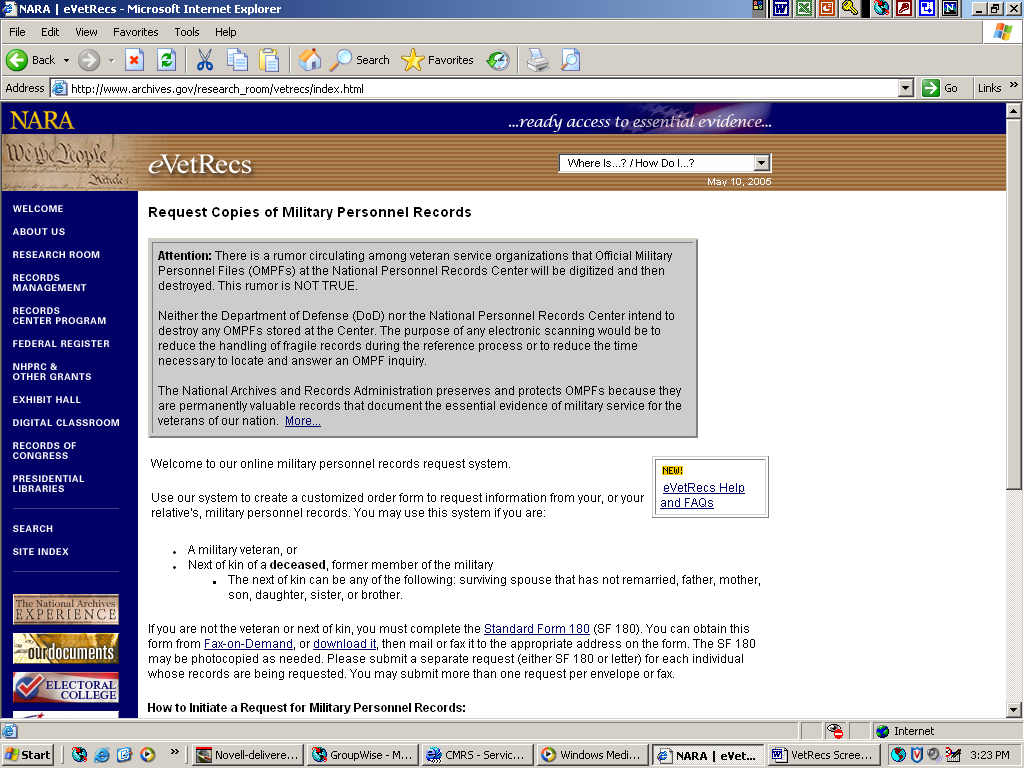Open the History clock icon
This screenshot has height=768, width=1024.
498,60
